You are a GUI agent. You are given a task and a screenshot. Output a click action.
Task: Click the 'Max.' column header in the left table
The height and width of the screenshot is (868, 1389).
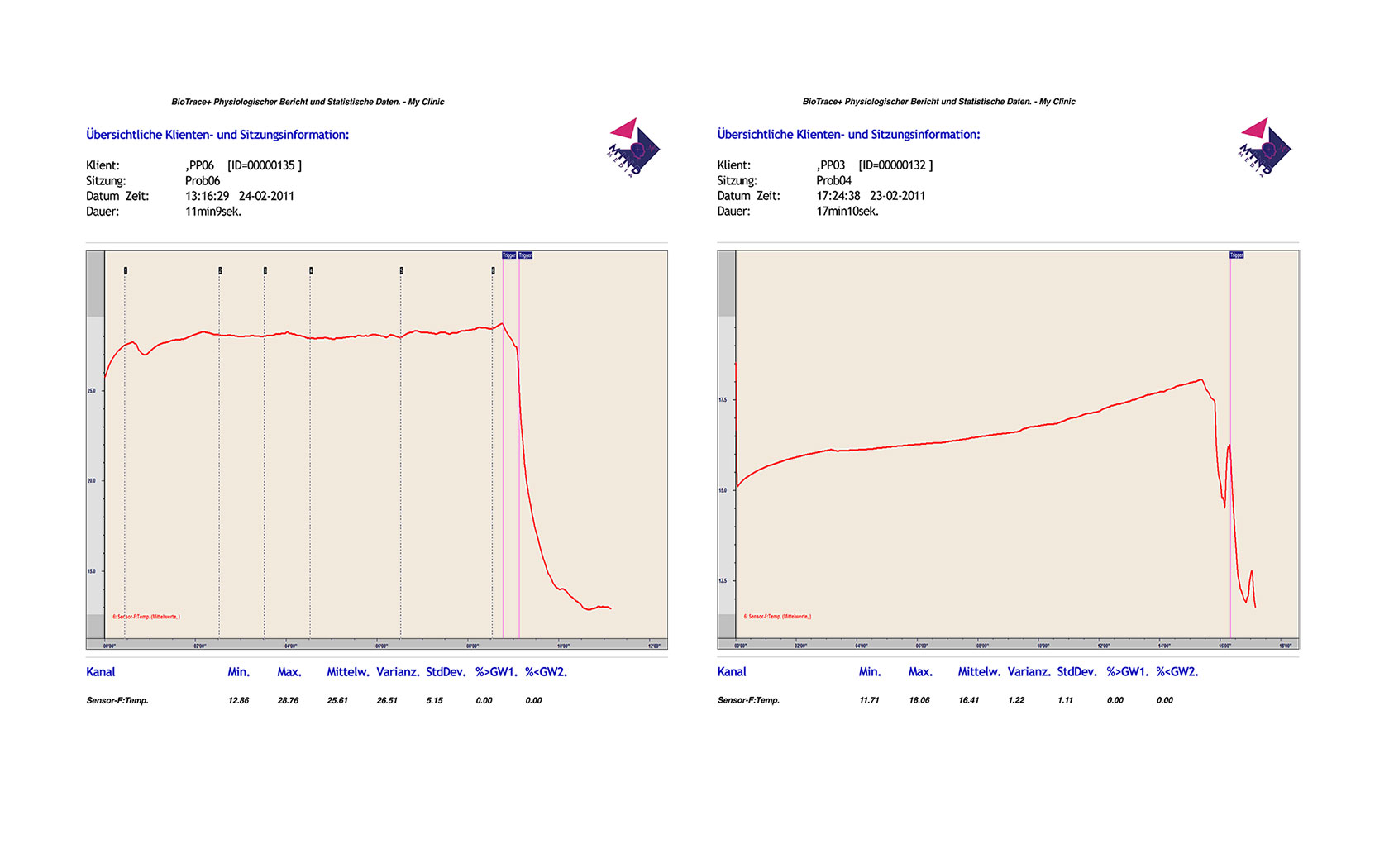point(289,672)
